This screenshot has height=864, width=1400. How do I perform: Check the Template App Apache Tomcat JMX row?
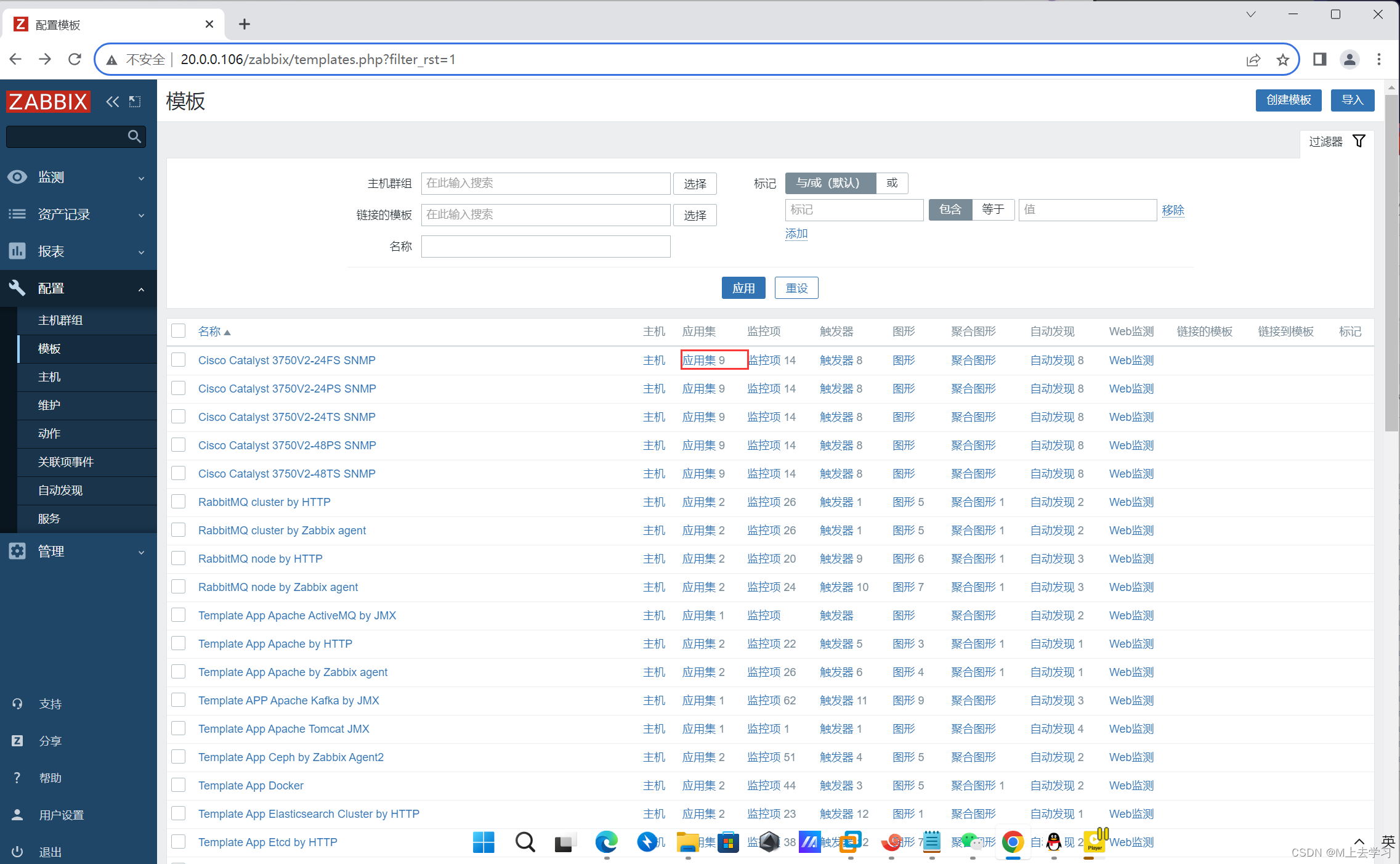pos(179,728)
